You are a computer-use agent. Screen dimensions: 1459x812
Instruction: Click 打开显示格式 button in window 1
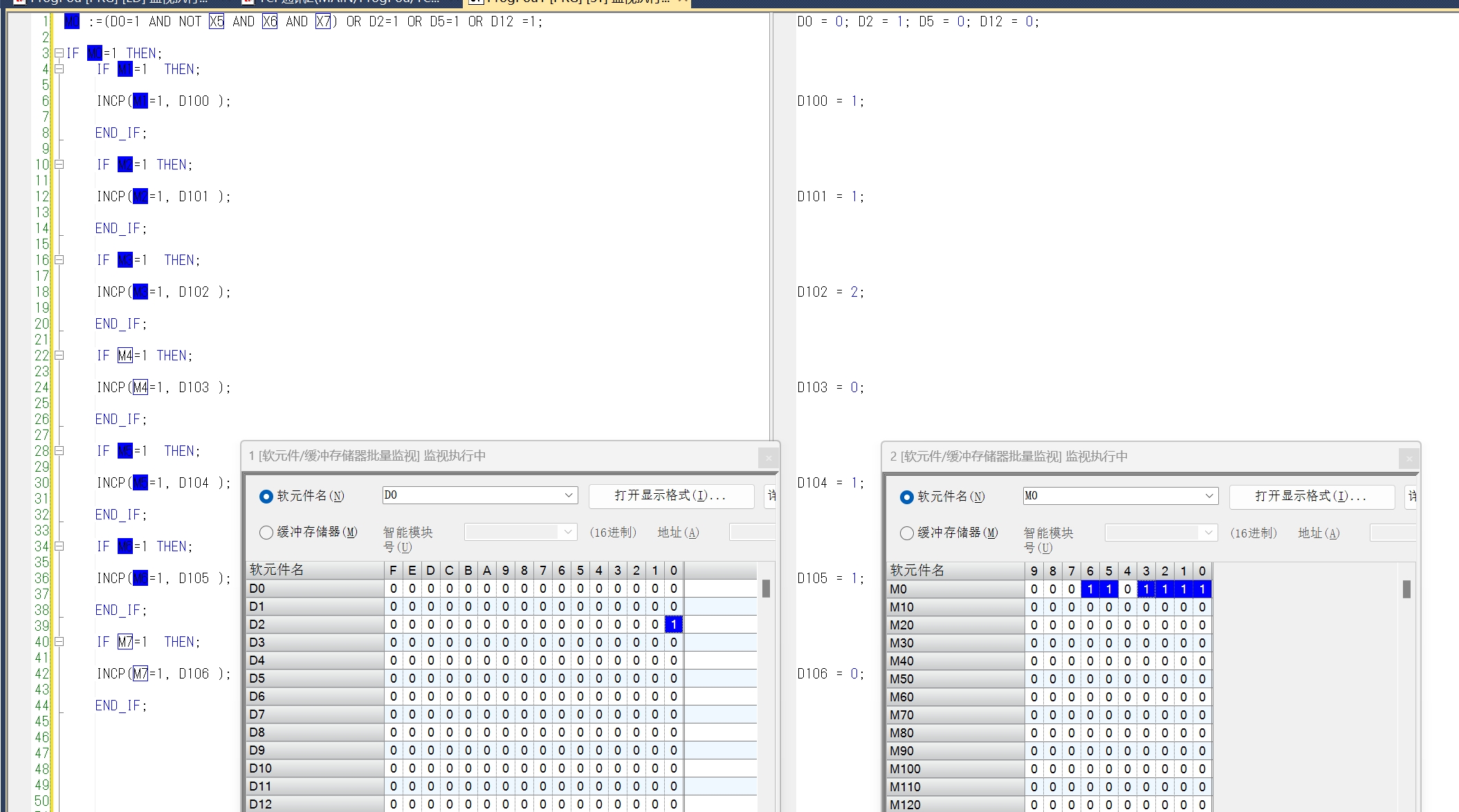pos(670,495)
